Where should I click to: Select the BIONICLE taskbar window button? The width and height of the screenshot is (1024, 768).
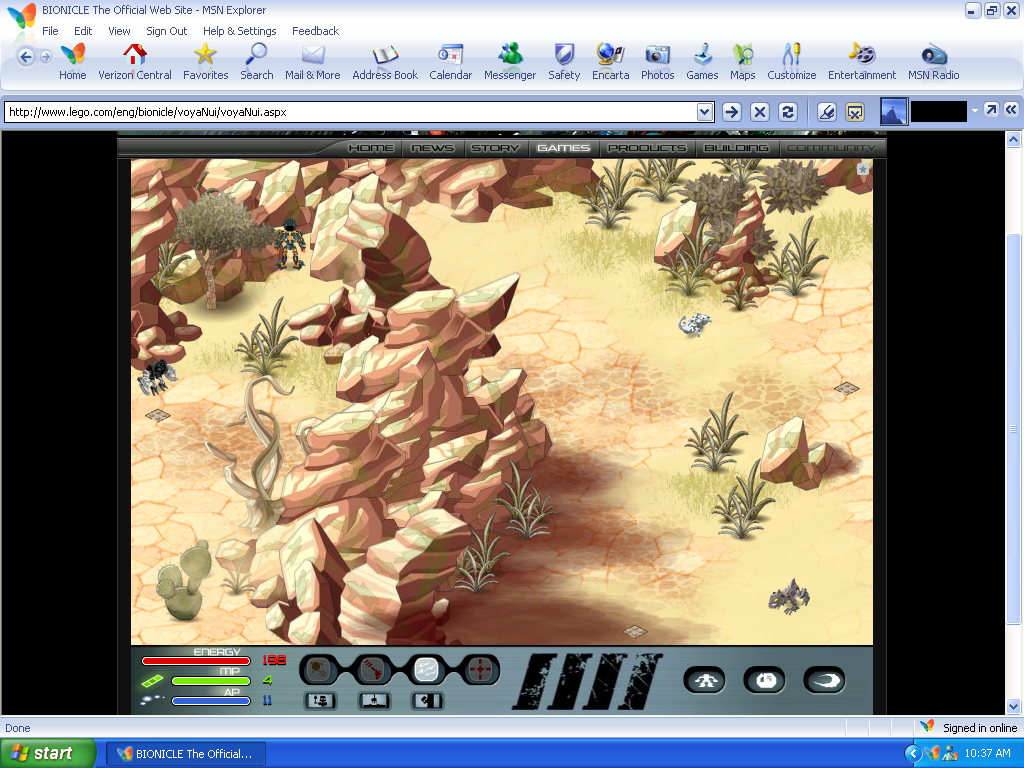(185, 754)
